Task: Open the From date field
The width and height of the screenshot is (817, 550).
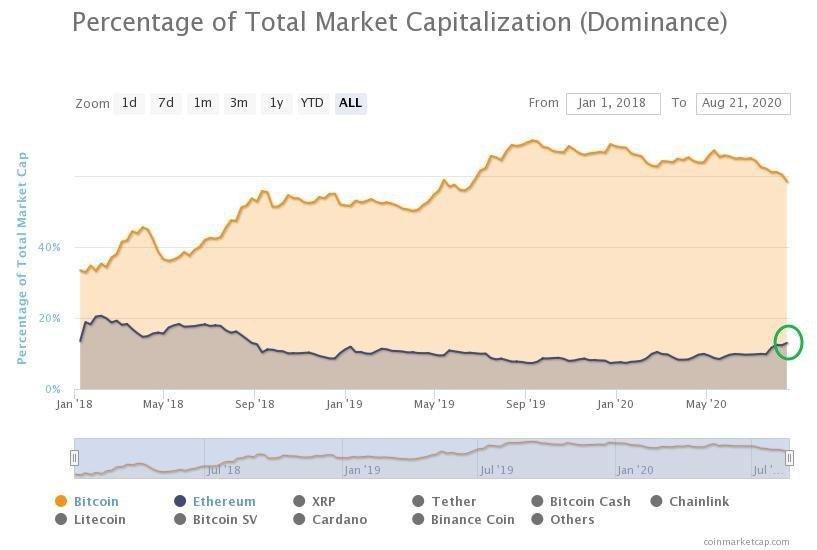Action: 613,104
